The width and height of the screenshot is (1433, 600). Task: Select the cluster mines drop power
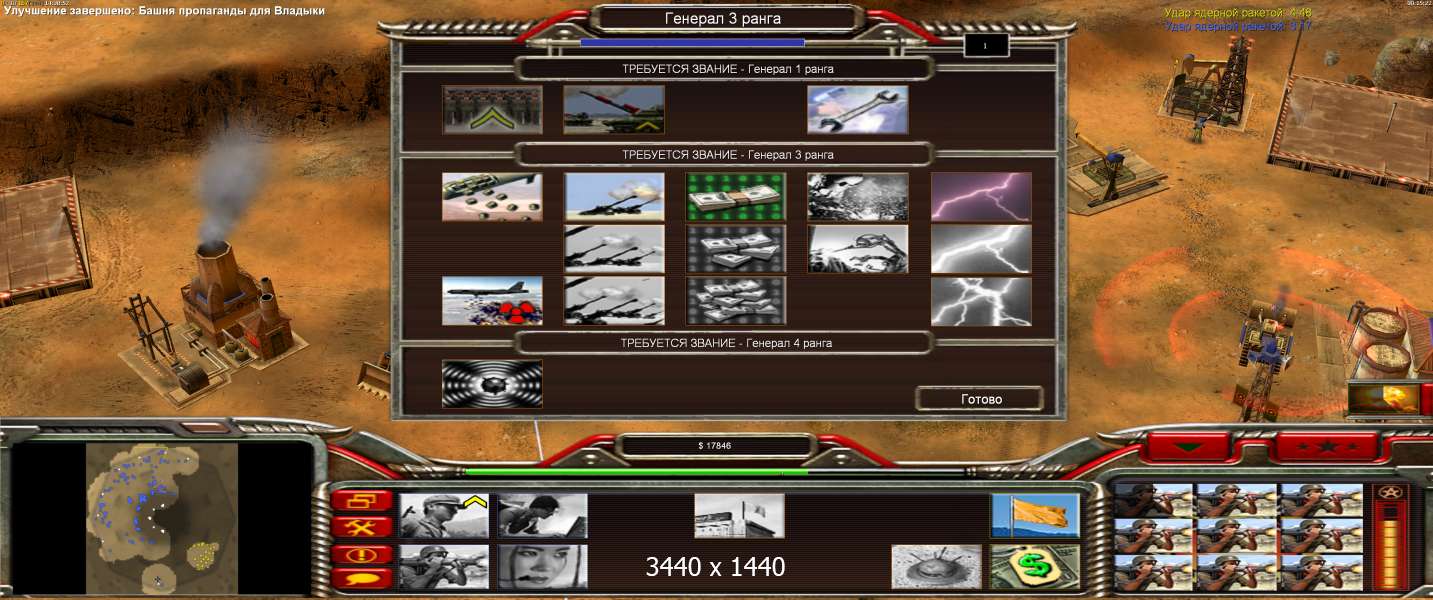pos(492,197)
